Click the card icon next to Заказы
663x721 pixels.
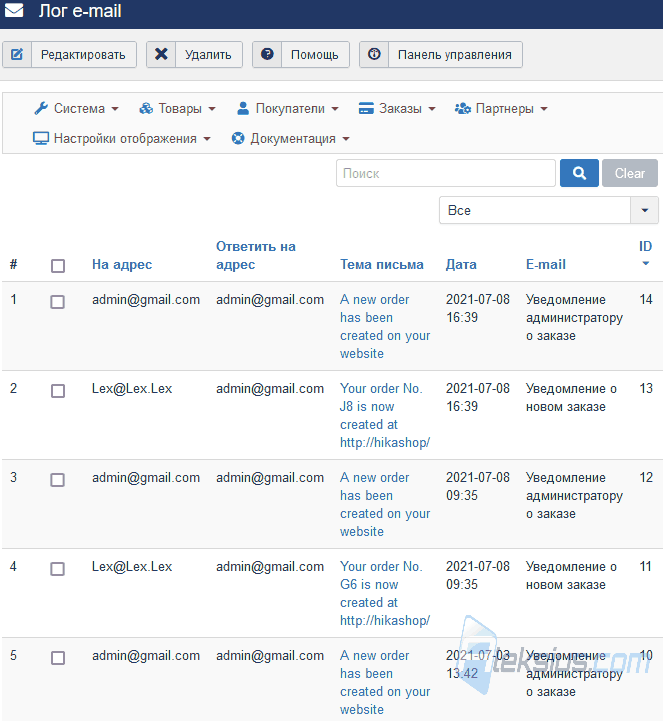(366, 109)
